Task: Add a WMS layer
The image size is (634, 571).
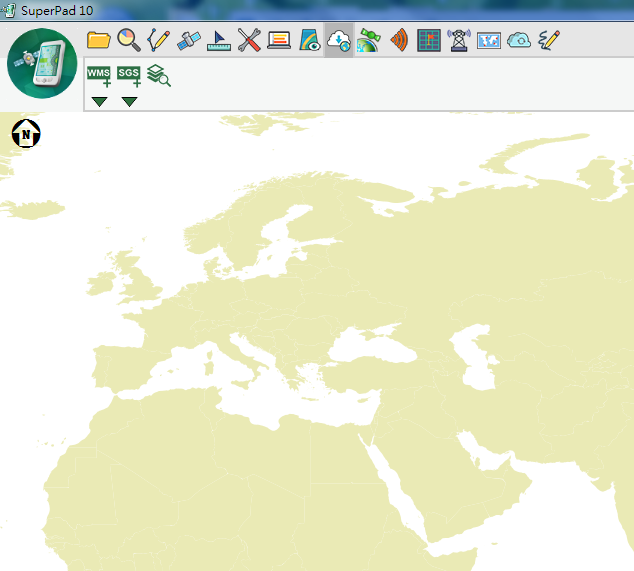Action: pos(99,76)
